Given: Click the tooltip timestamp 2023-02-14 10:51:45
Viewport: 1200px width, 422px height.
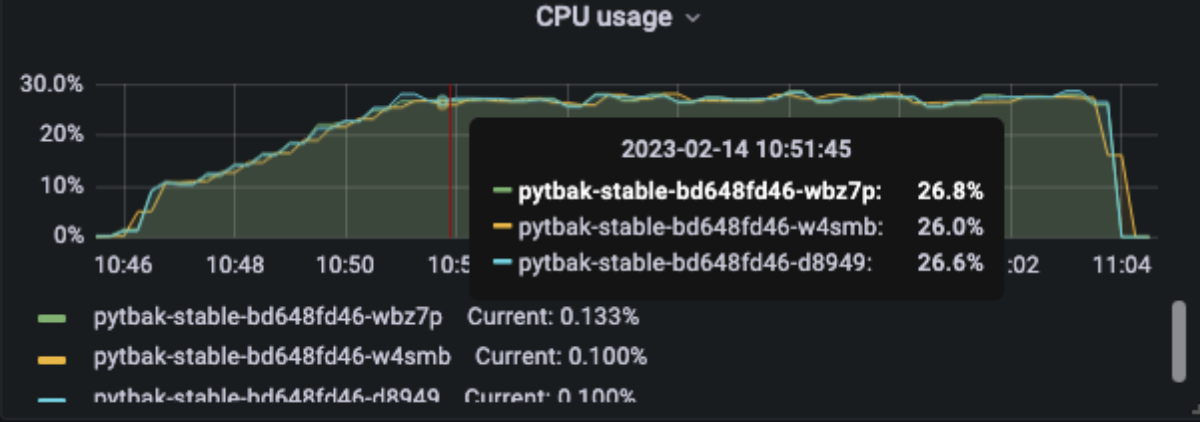Looking at the screenshot, I should (735, 149).
